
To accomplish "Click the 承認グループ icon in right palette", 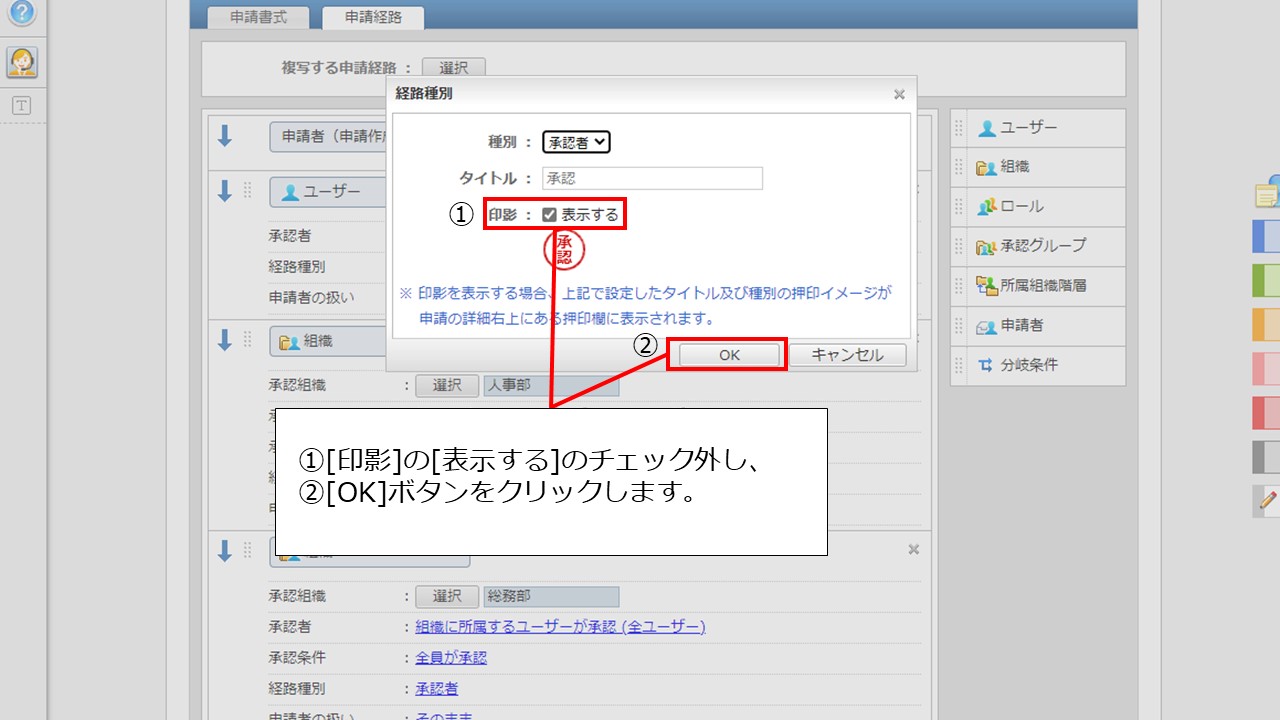I will click(x=987, y=246).
